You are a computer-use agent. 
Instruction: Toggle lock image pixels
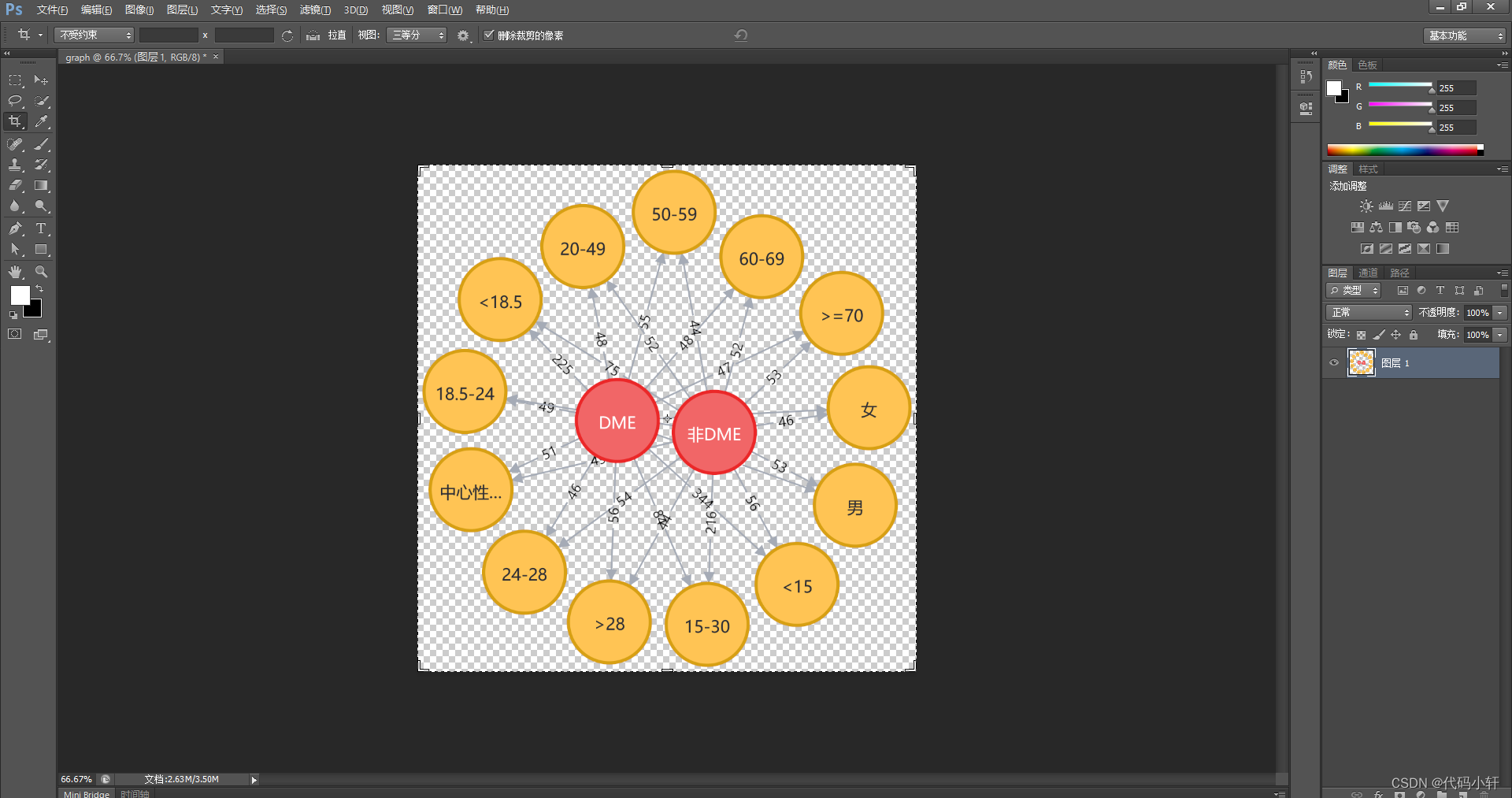pyautogui.click(x=1379, y=335)
